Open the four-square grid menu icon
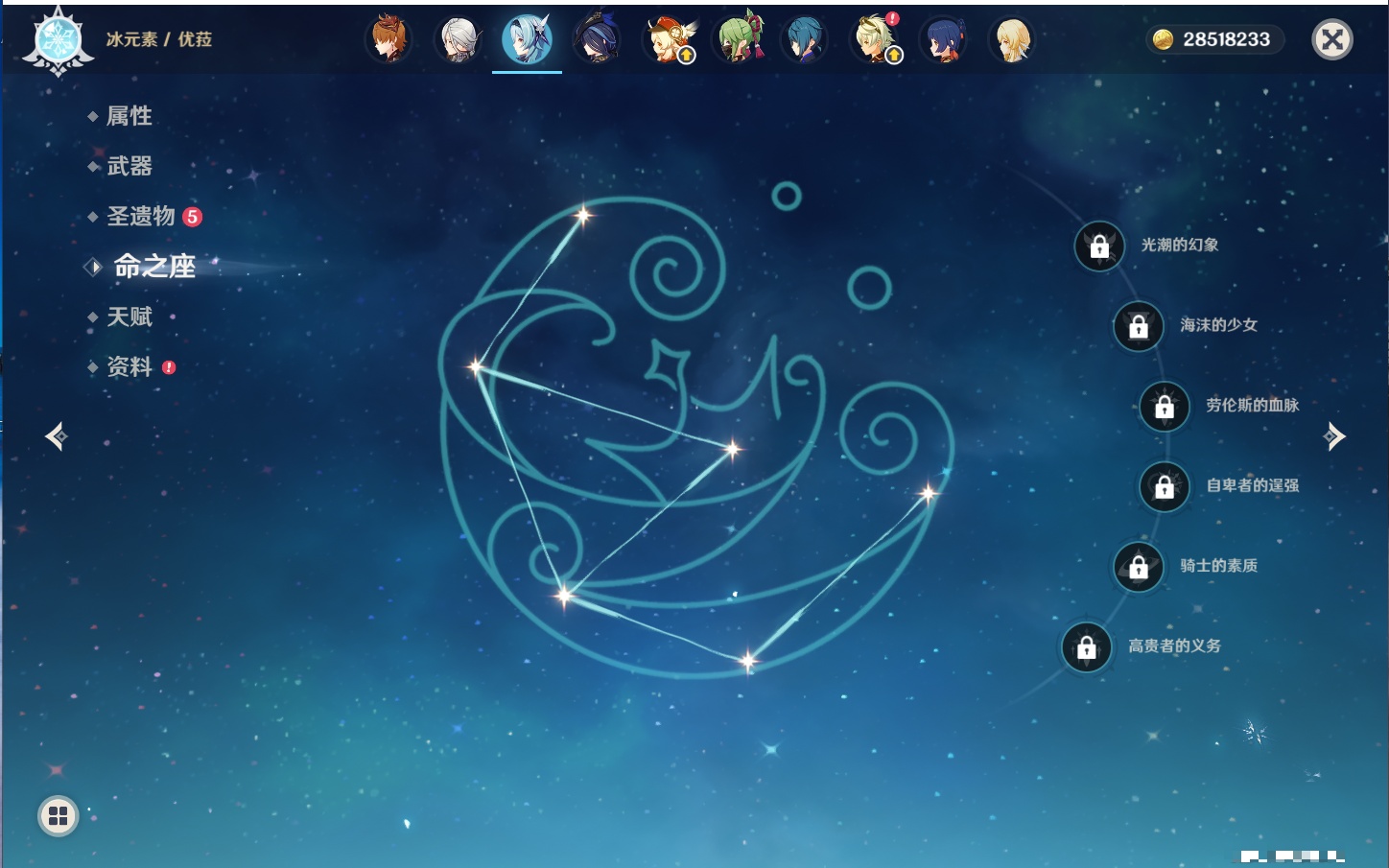The width and height of the screenshot is (1389, 868). 58,816
